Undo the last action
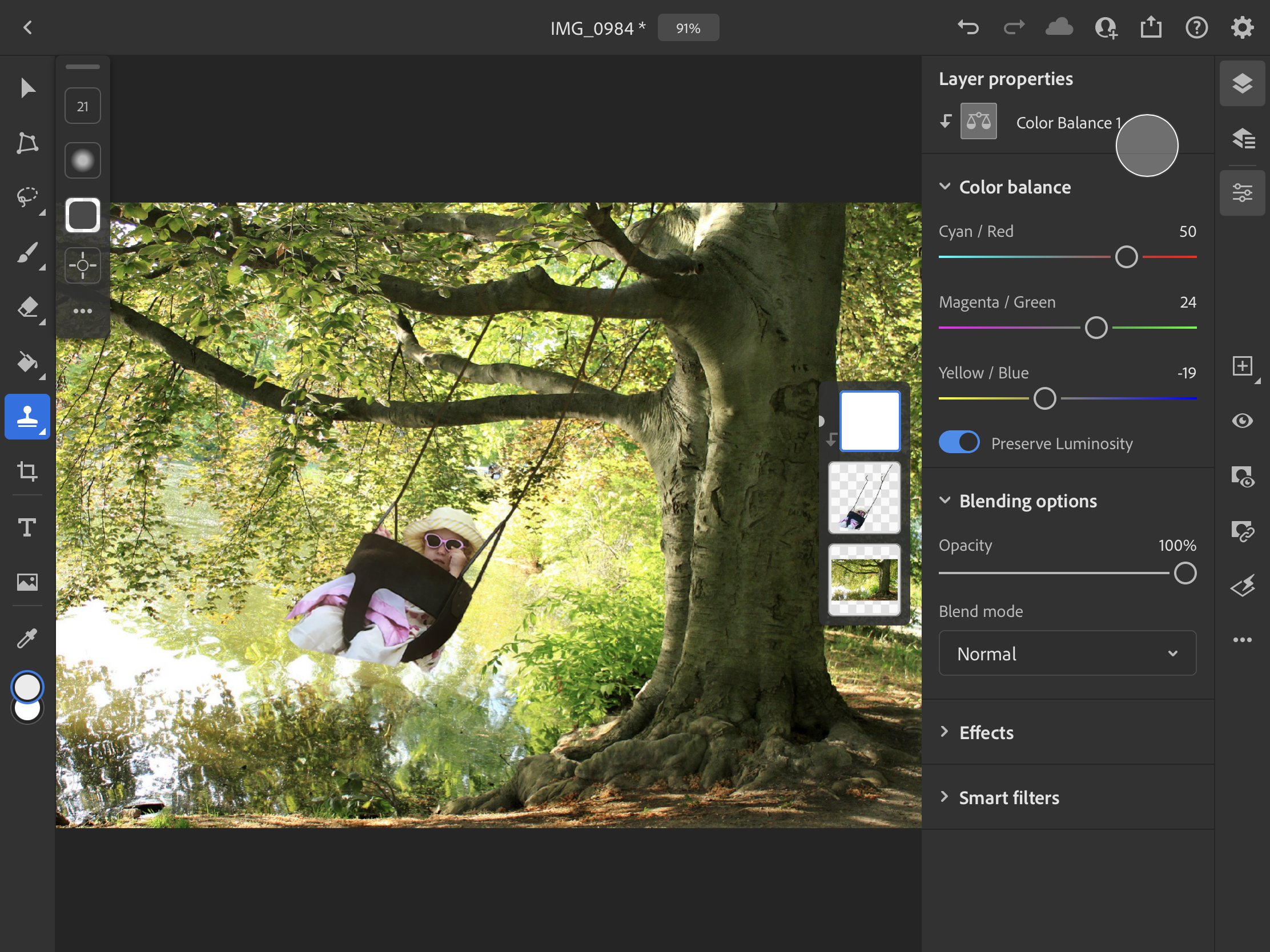Screen dimensions: 1270x952 click(968, 27)
